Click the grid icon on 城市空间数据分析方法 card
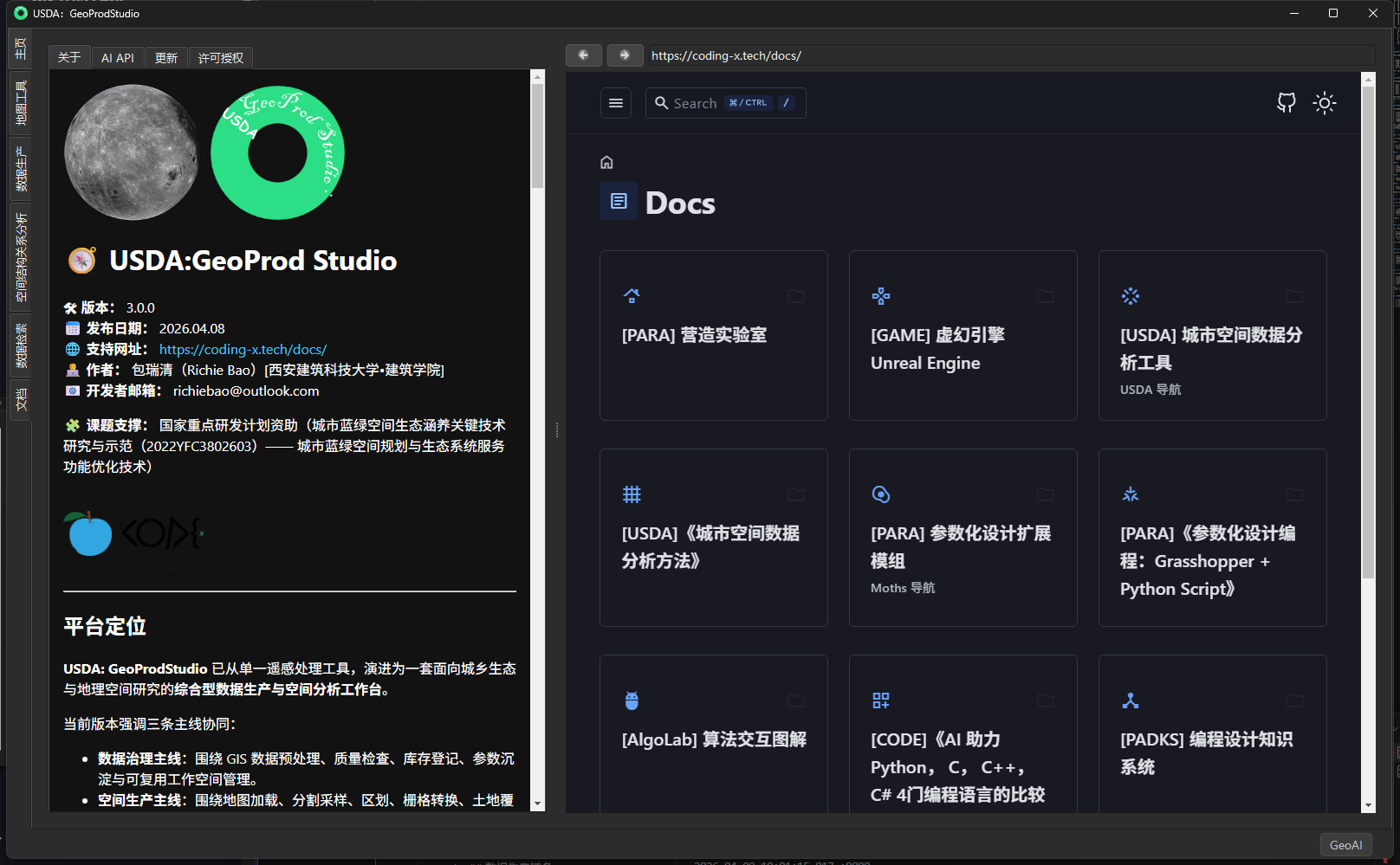The image size is (1400, 865). (x=632, y=494)
